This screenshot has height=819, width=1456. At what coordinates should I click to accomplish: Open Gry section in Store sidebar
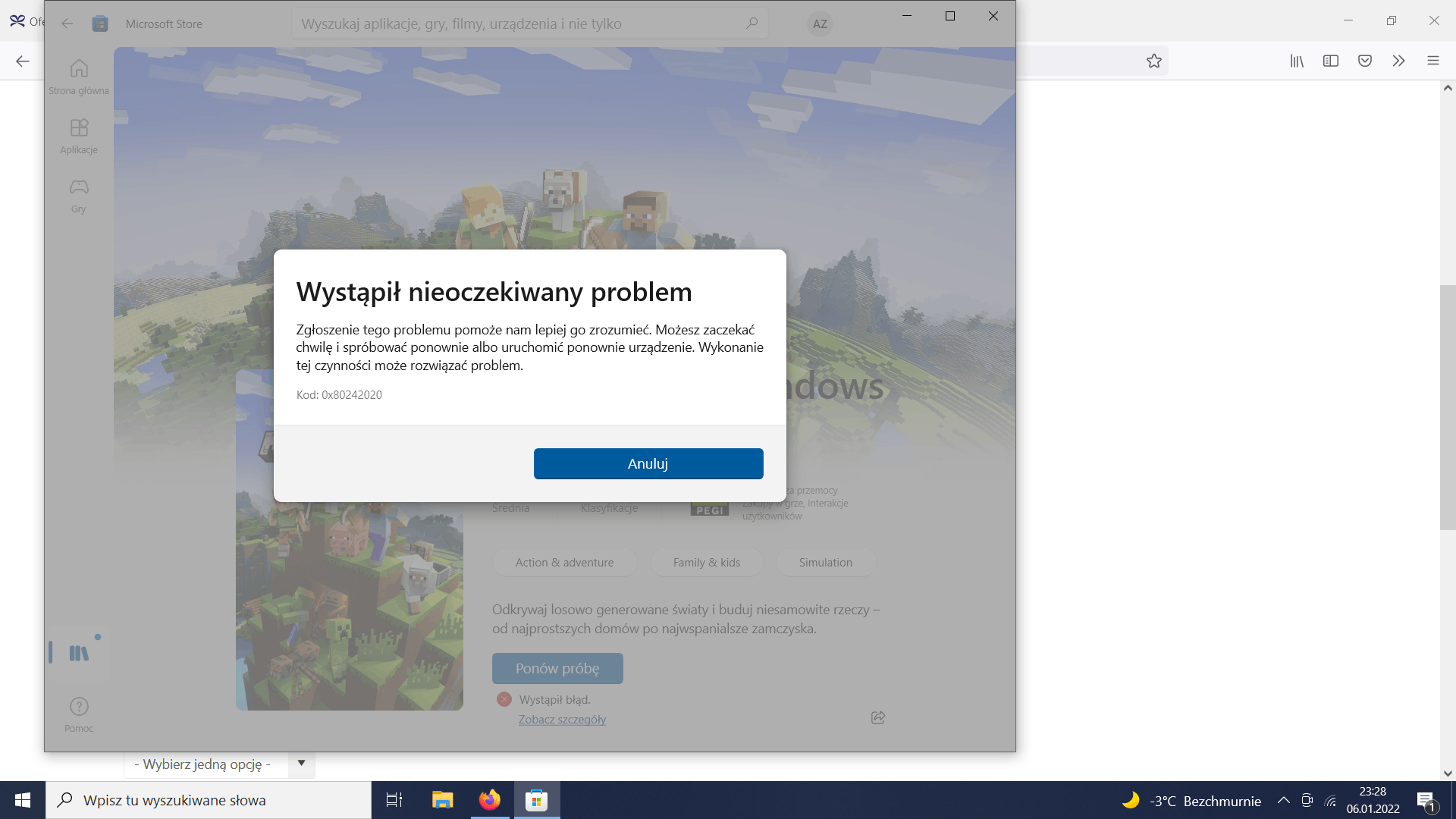pyautogui.click(x=79, y=196)
